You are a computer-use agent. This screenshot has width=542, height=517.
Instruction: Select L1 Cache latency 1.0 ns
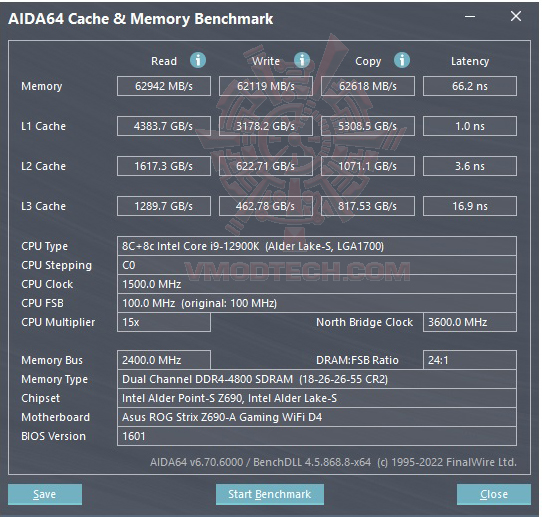click(470, 126)
